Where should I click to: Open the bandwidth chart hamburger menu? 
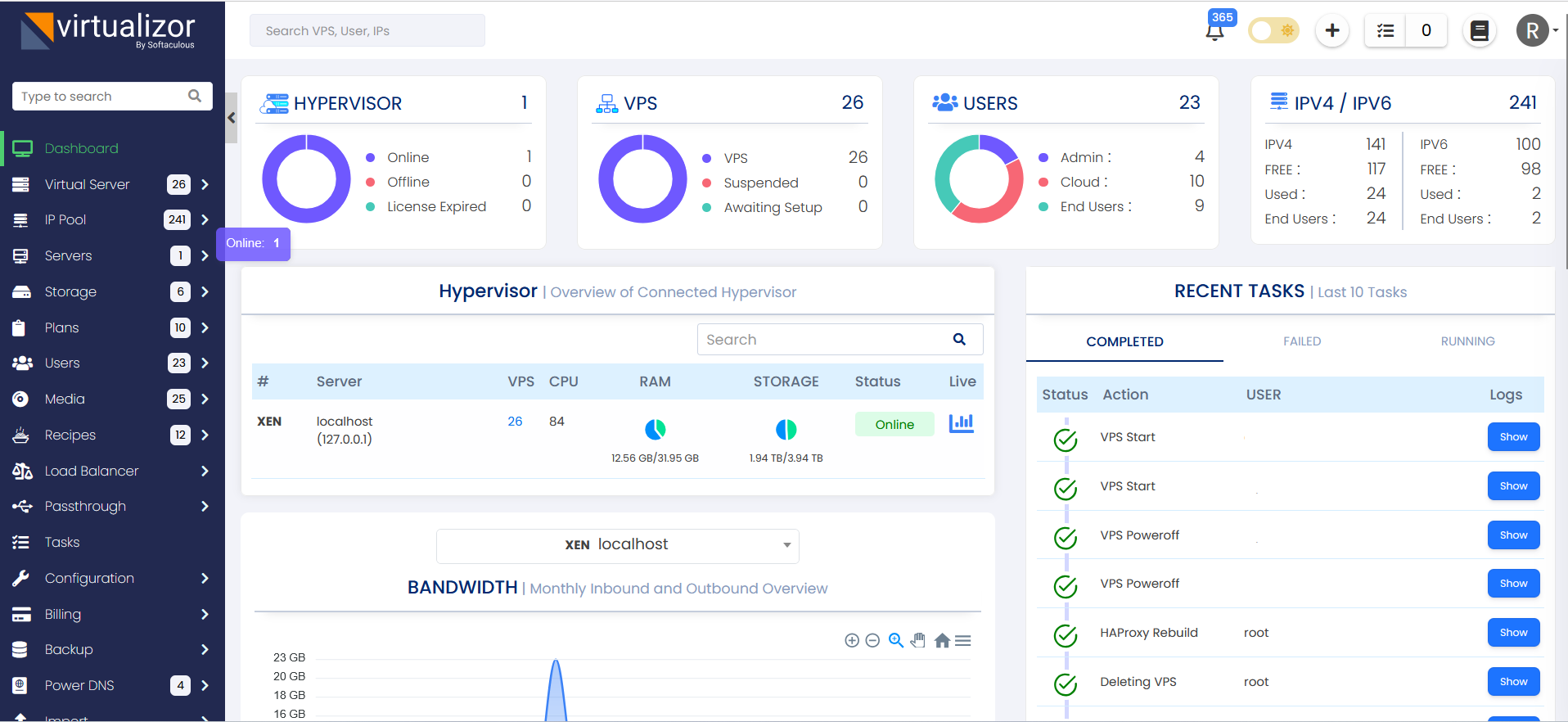963,641
